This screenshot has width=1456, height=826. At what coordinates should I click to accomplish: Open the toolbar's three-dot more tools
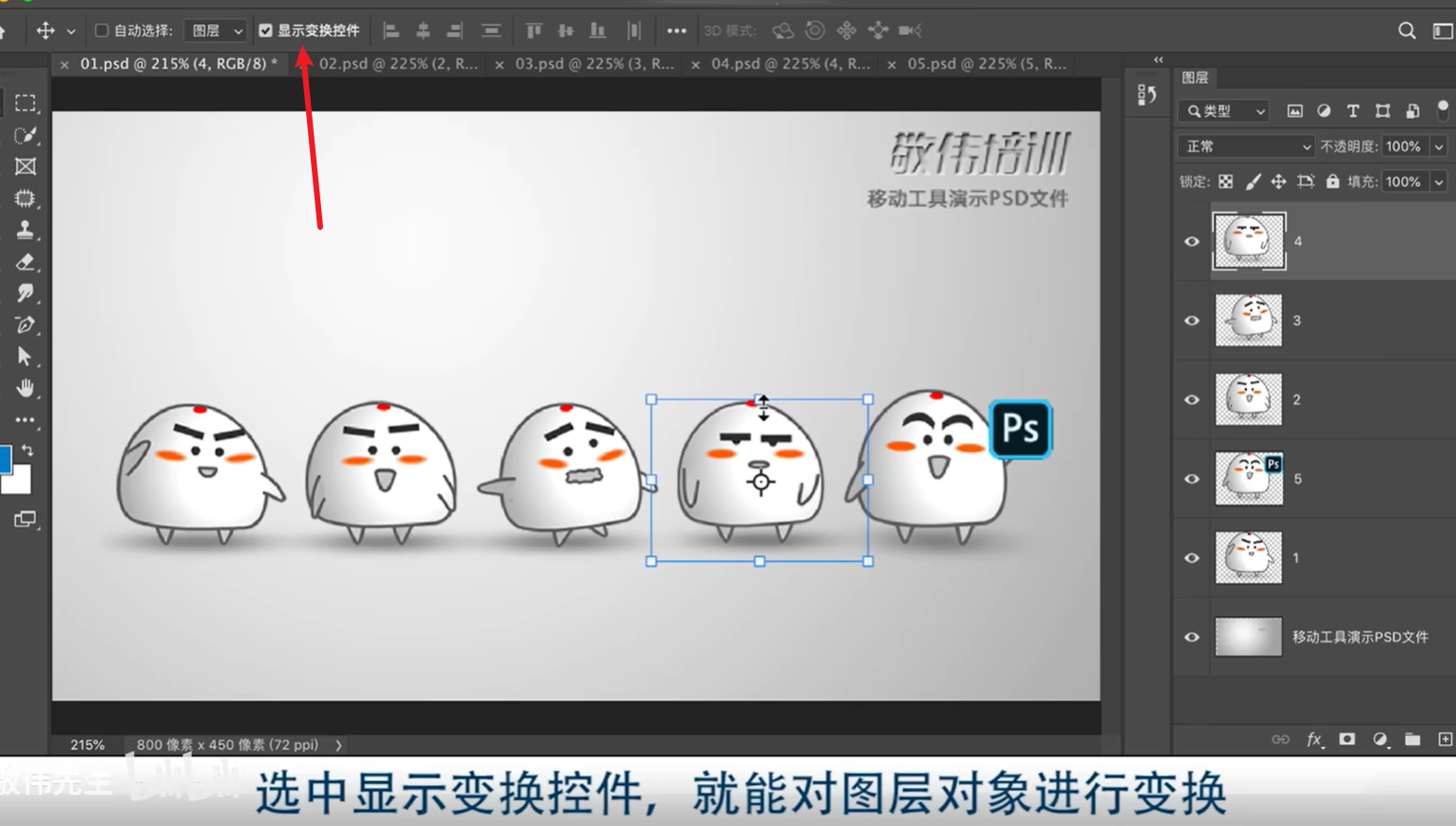coord(26,419)
